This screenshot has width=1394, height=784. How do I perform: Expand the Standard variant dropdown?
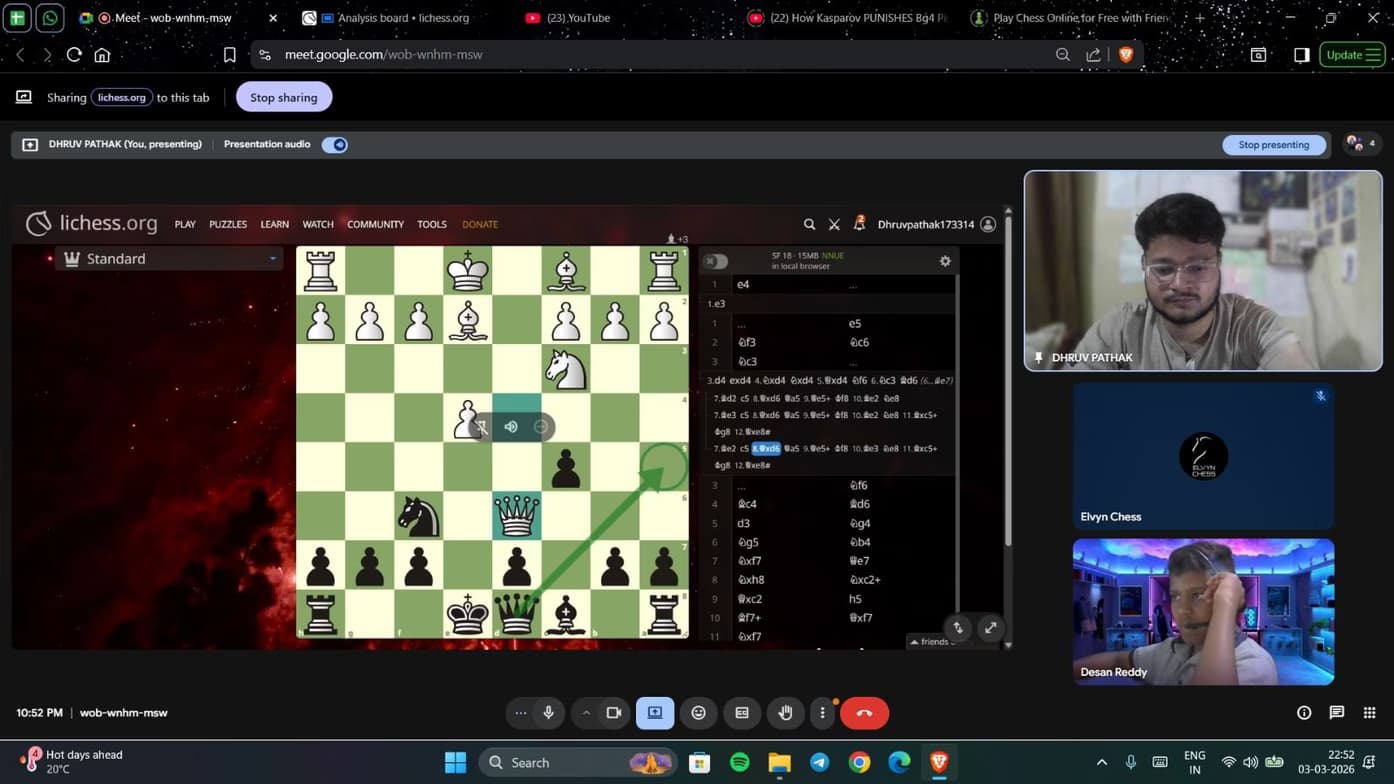pyautogui.click(x=272, y=259)
